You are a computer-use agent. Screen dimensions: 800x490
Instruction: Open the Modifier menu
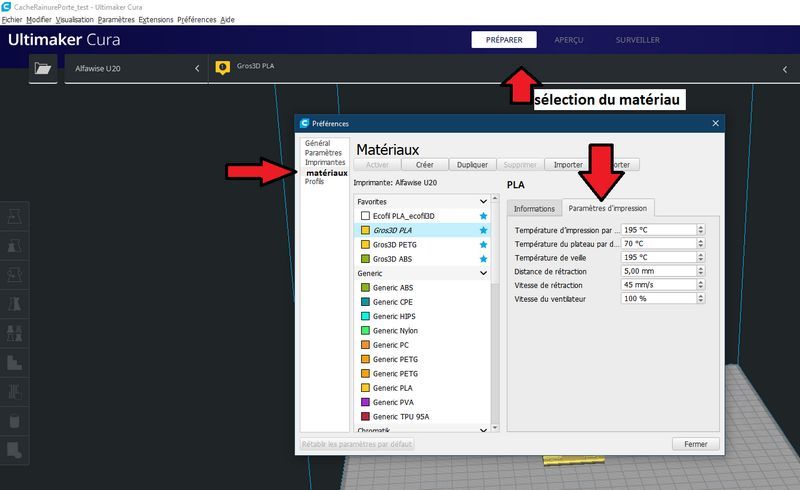pyautogui.click(x=39, y=20)
